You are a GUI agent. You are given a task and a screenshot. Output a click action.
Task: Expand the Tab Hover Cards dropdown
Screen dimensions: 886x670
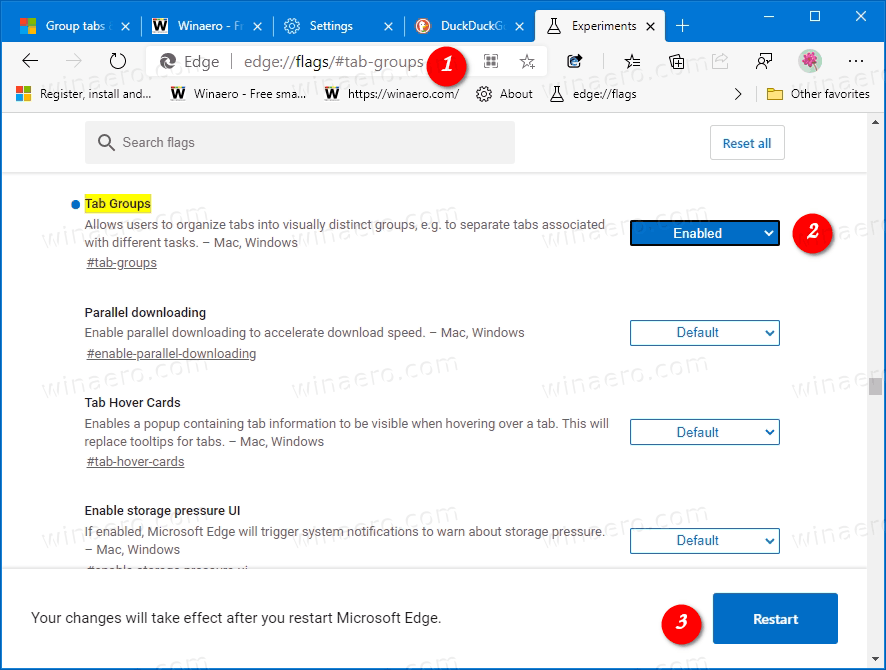tap(704, 433)
